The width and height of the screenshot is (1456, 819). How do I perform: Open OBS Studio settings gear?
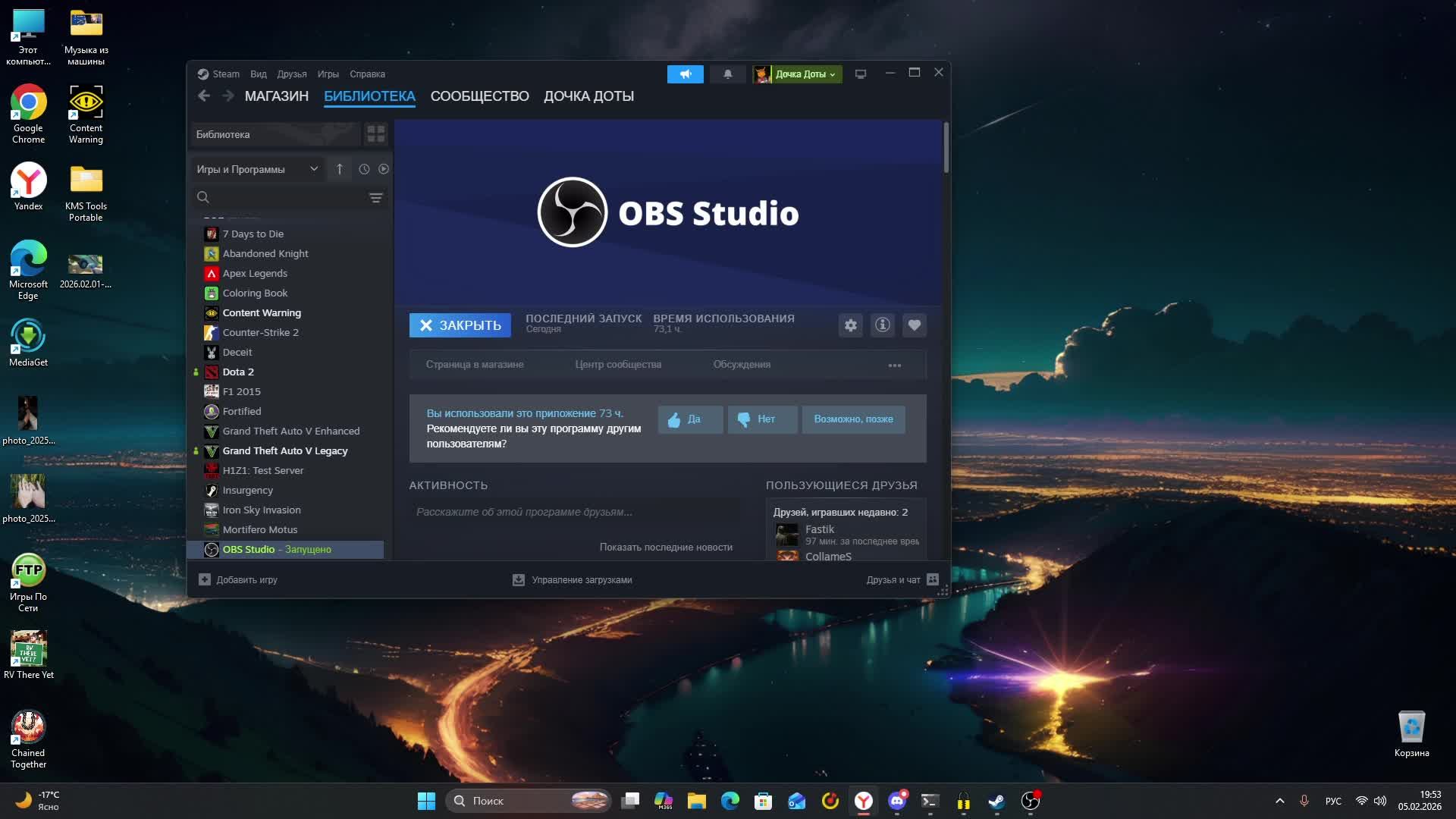(x=851, y=325)
